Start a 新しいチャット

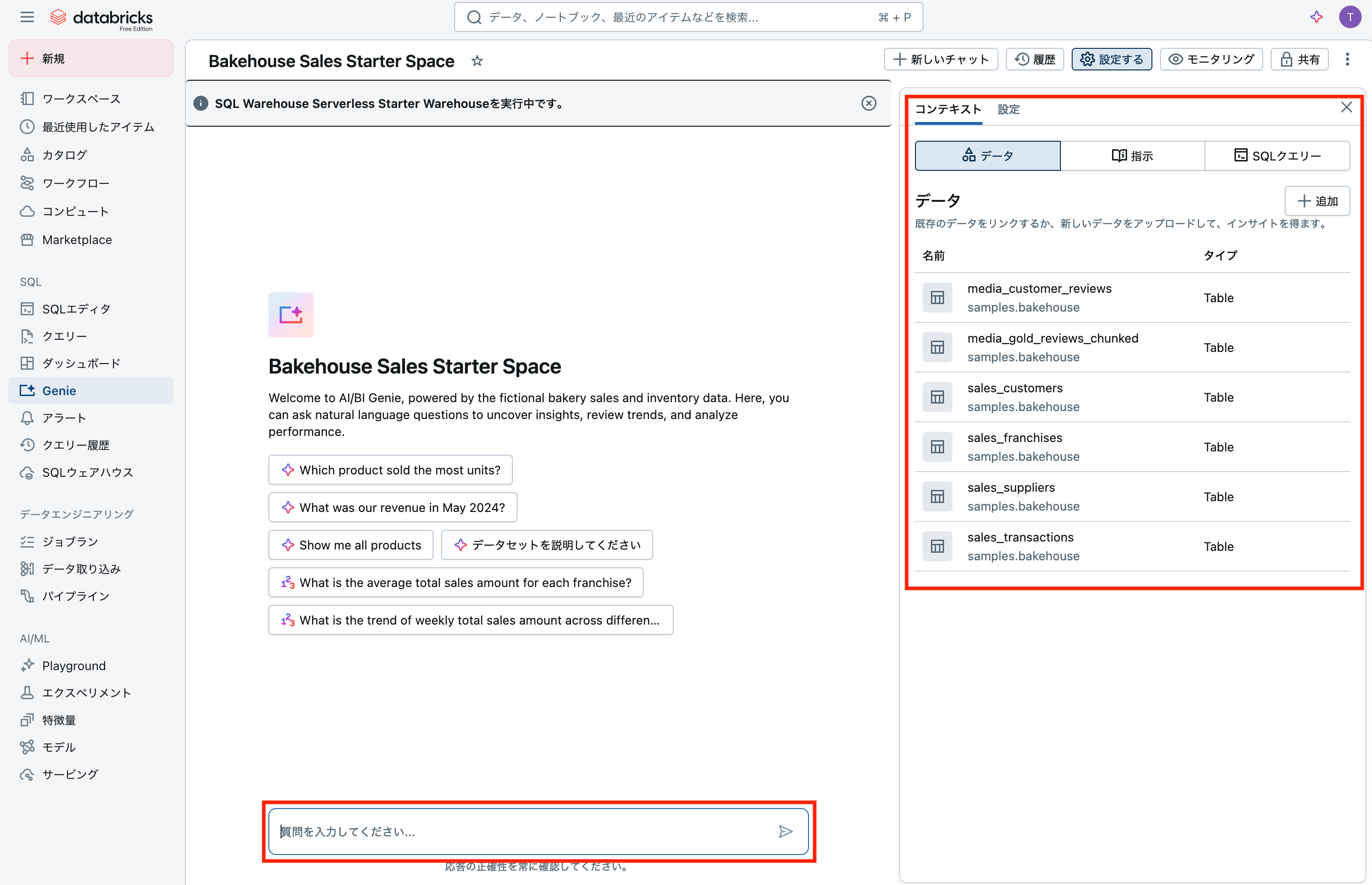click(x=940, y=59)
